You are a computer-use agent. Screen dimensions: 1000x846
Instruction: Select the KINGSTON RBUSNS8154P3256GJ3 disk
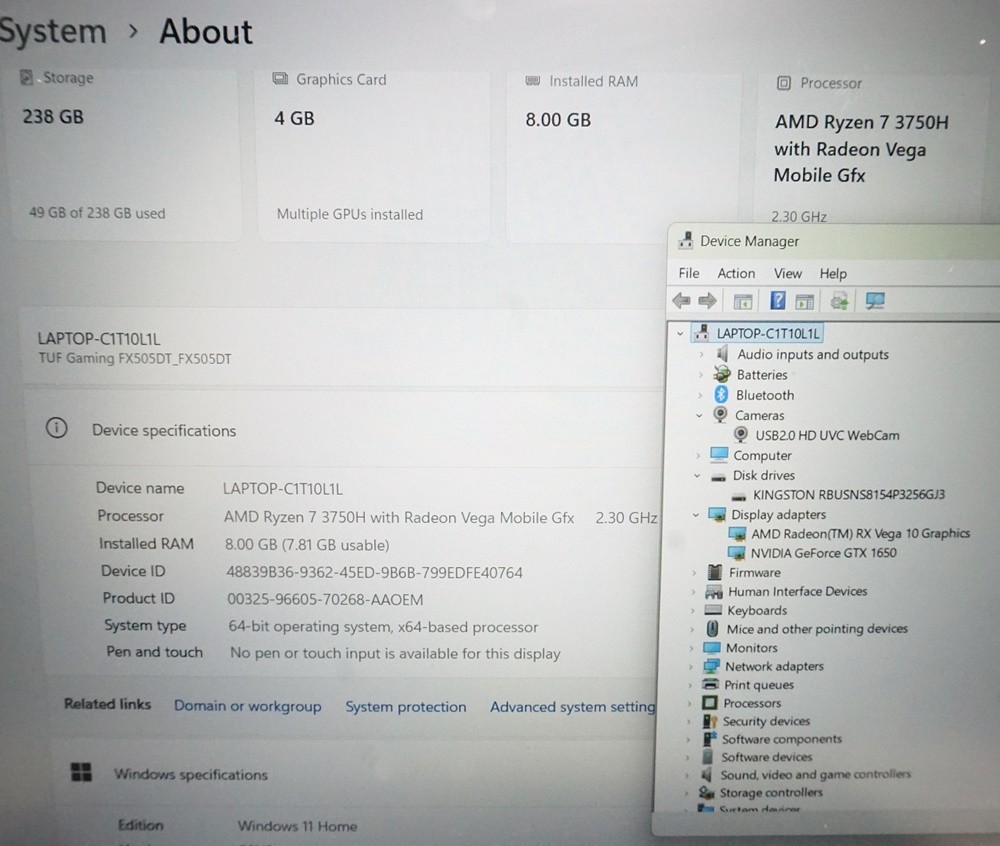(849, 495)
